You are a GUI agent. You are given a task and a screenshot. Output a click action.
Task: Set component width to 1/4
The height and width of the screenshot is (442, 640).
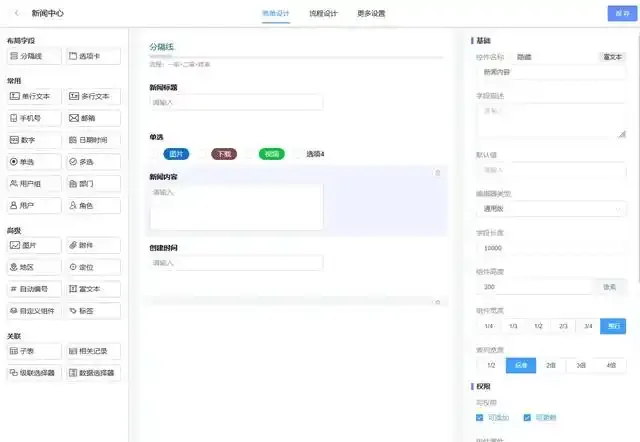(x=489, y=326)
